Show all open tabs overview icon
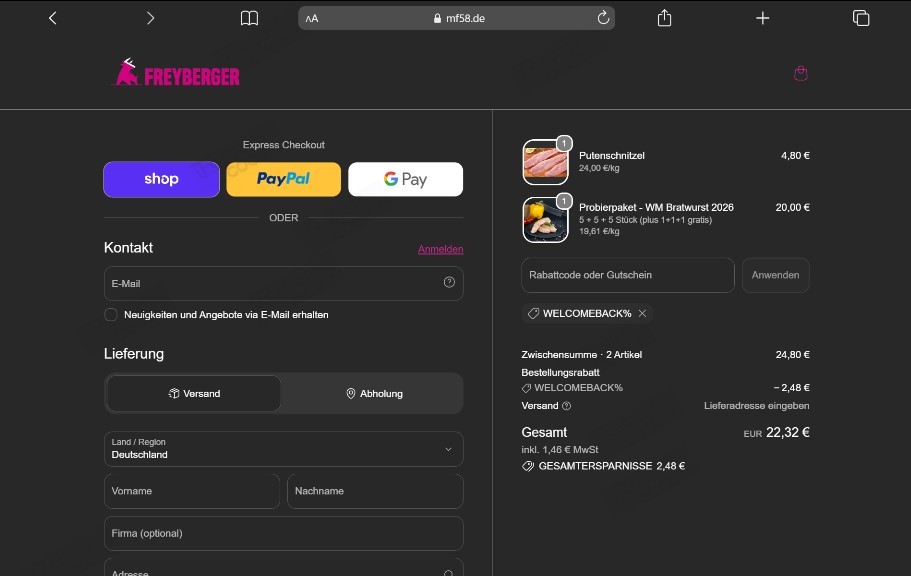911x576 pixels. 860,18
